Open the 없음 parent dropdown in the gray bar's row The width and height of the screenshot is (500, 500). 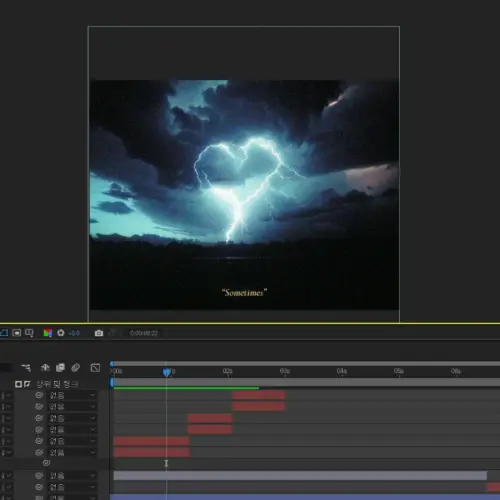[72, 476]
